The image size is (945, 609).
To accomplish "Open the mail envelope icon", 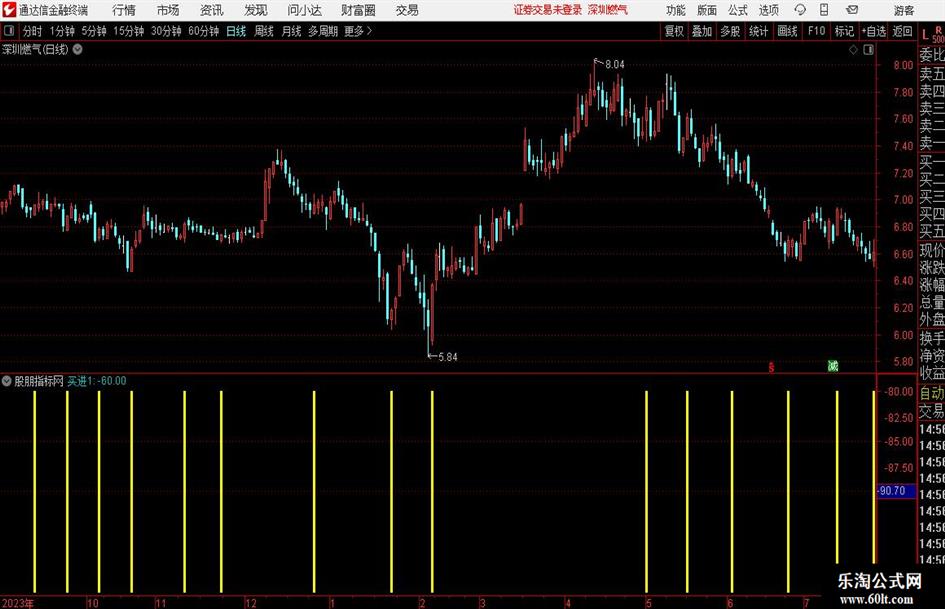I will tap(852, 10).
